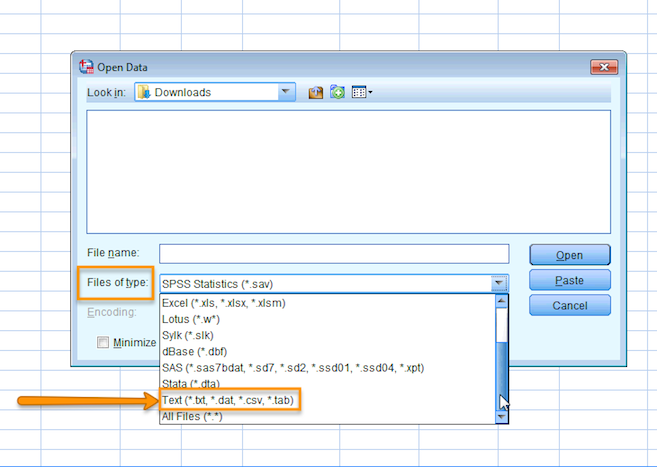Close the Open Data dialog
The image size is (657, 467).
(604, 67)
